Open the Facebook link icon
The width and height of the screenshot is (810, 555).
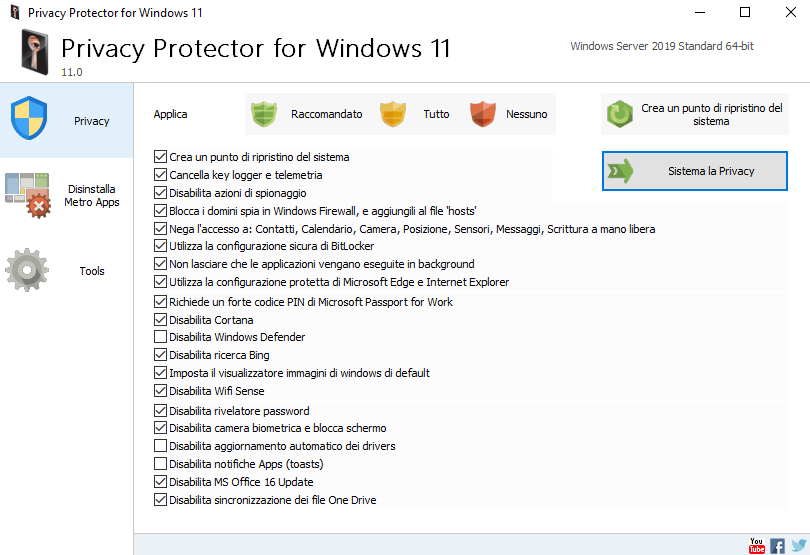777,546
